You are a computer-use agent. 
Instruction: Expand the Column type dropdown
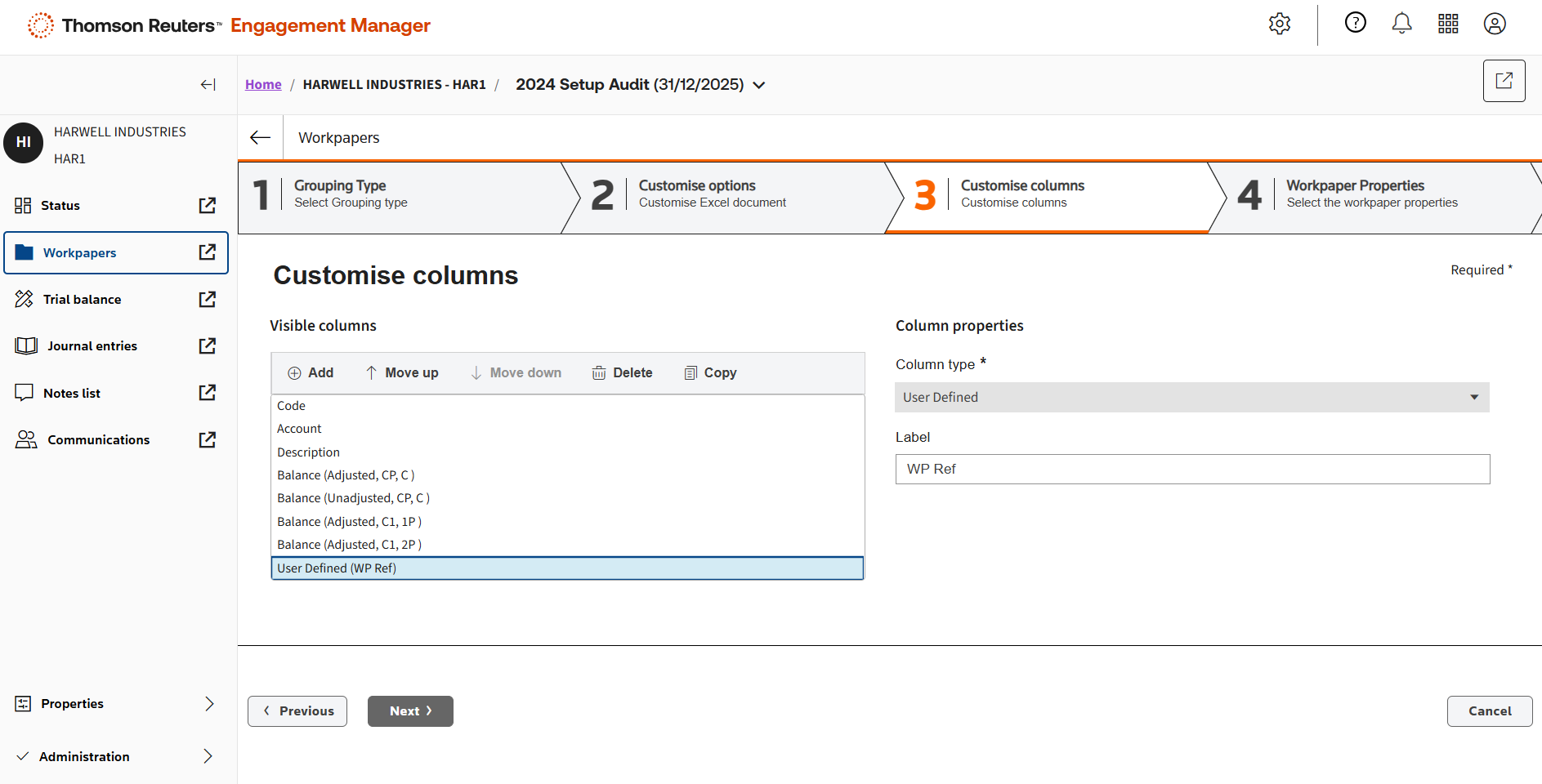(1191, 398)
